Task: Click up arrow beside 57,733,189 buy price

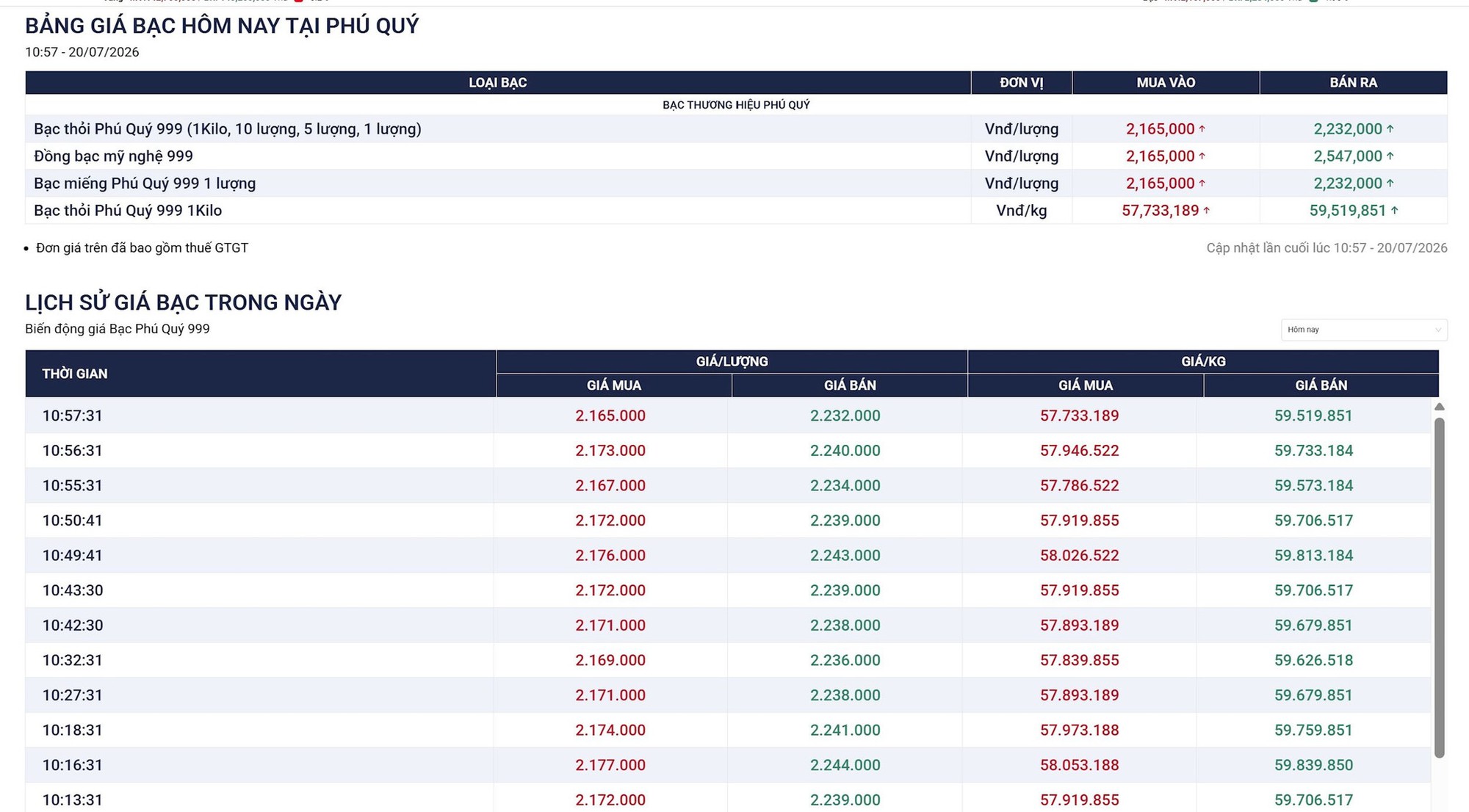Action: (x=1206, y=210)
